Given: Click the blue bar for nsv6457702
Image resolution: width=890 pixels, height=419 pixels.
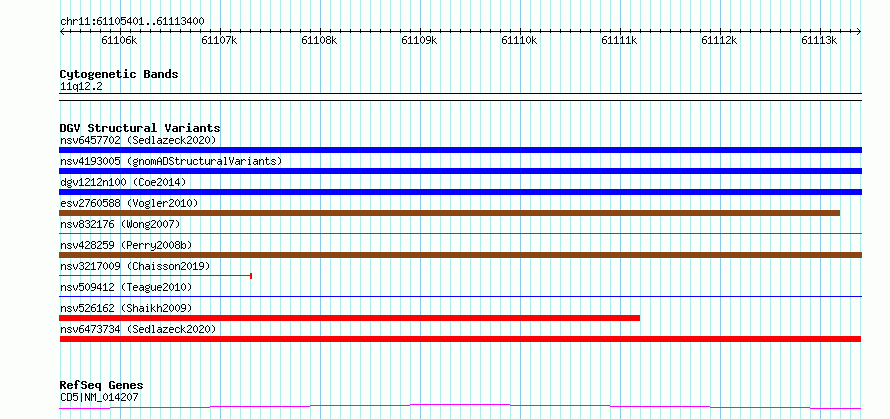Looking at the screenshot, I should tap(460, 150).
